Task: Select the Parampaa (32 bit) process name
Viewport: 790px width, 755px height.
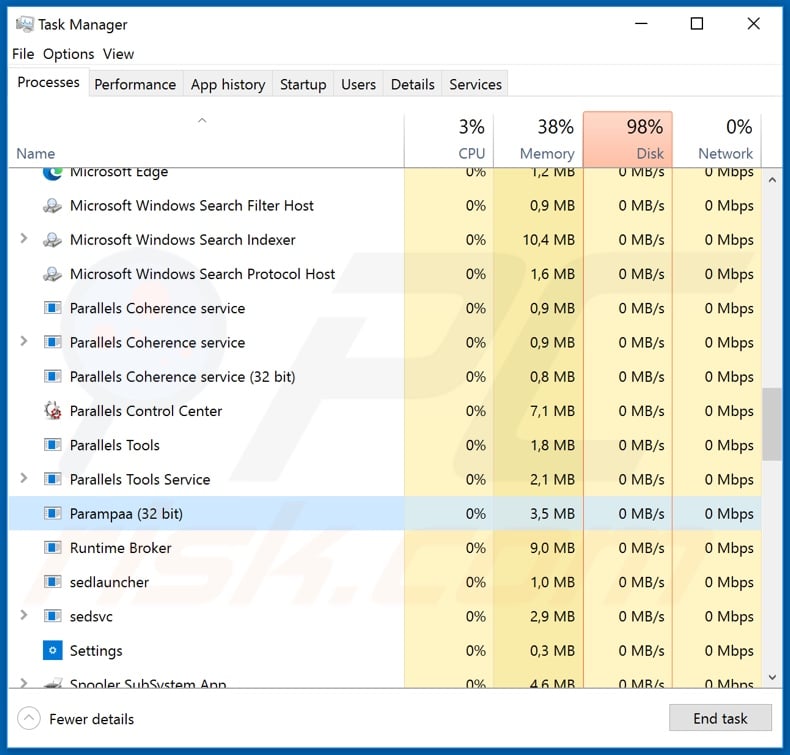Action: point(126,514)
